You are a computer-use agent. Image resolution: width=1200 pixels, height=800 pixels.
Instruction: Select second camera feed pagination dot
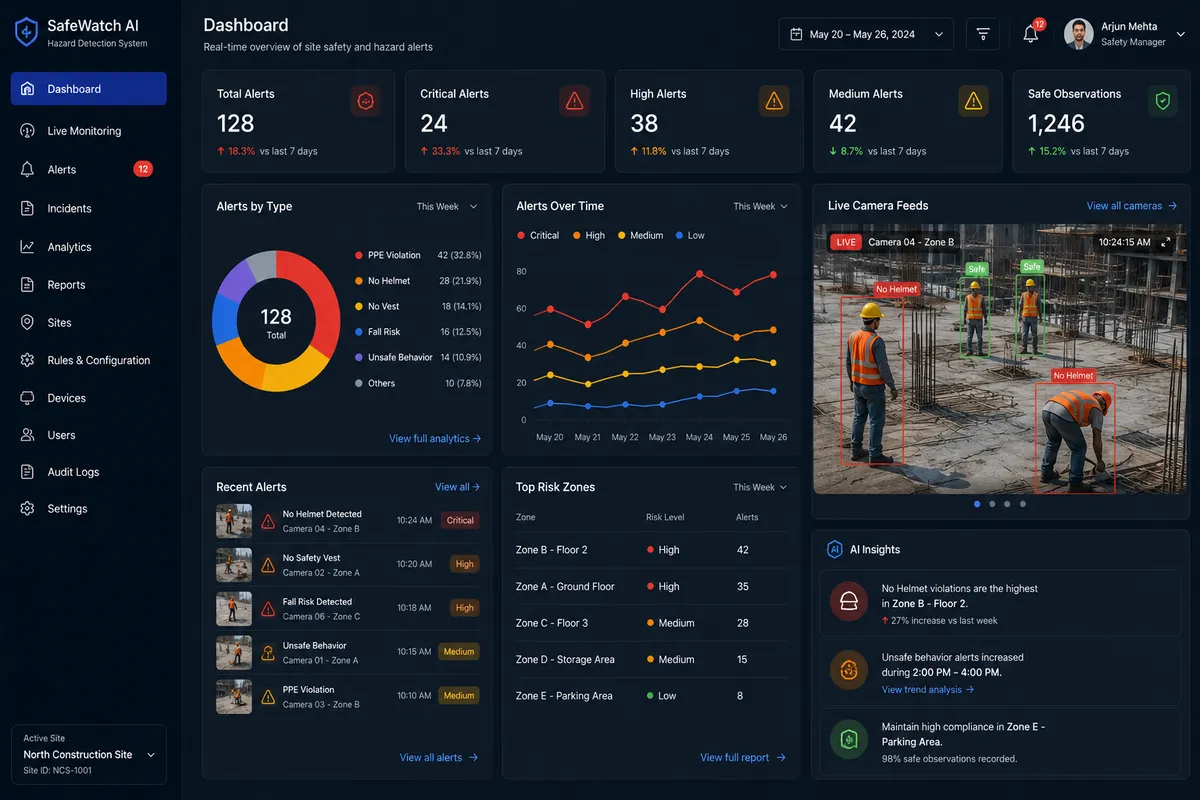tap(992, 504)
